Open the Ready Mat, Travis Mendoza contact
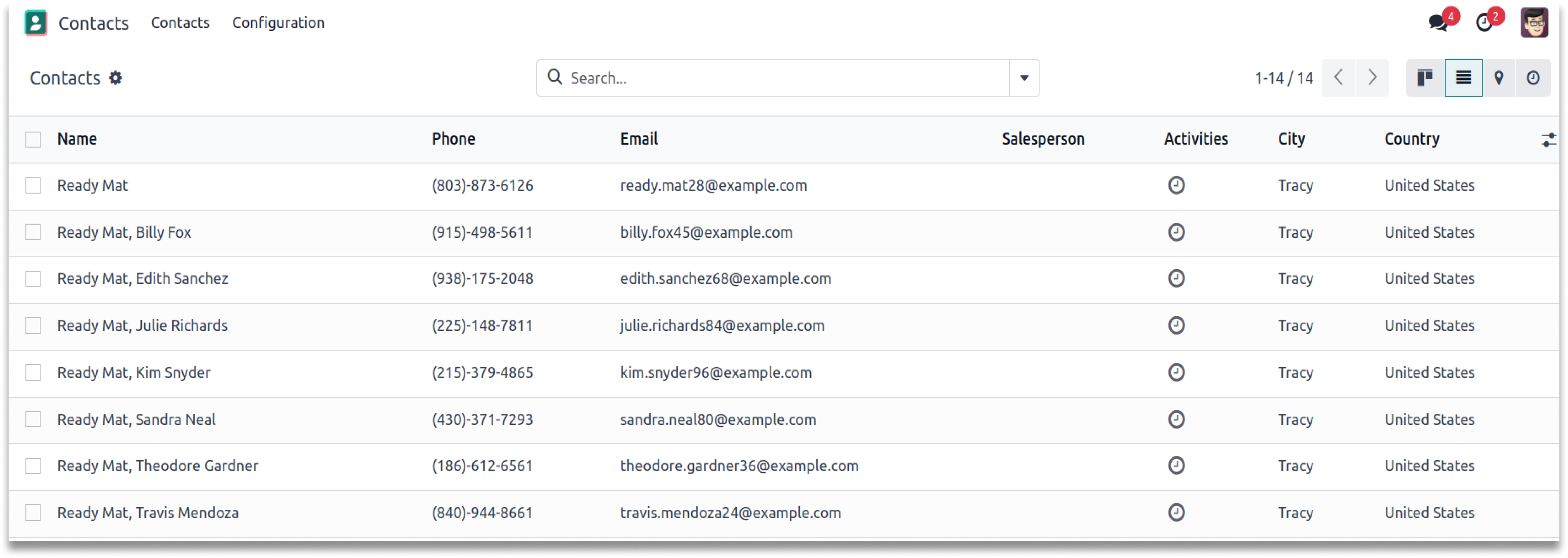Screen dimensions: 1568x558 click(x=148, y=513)
